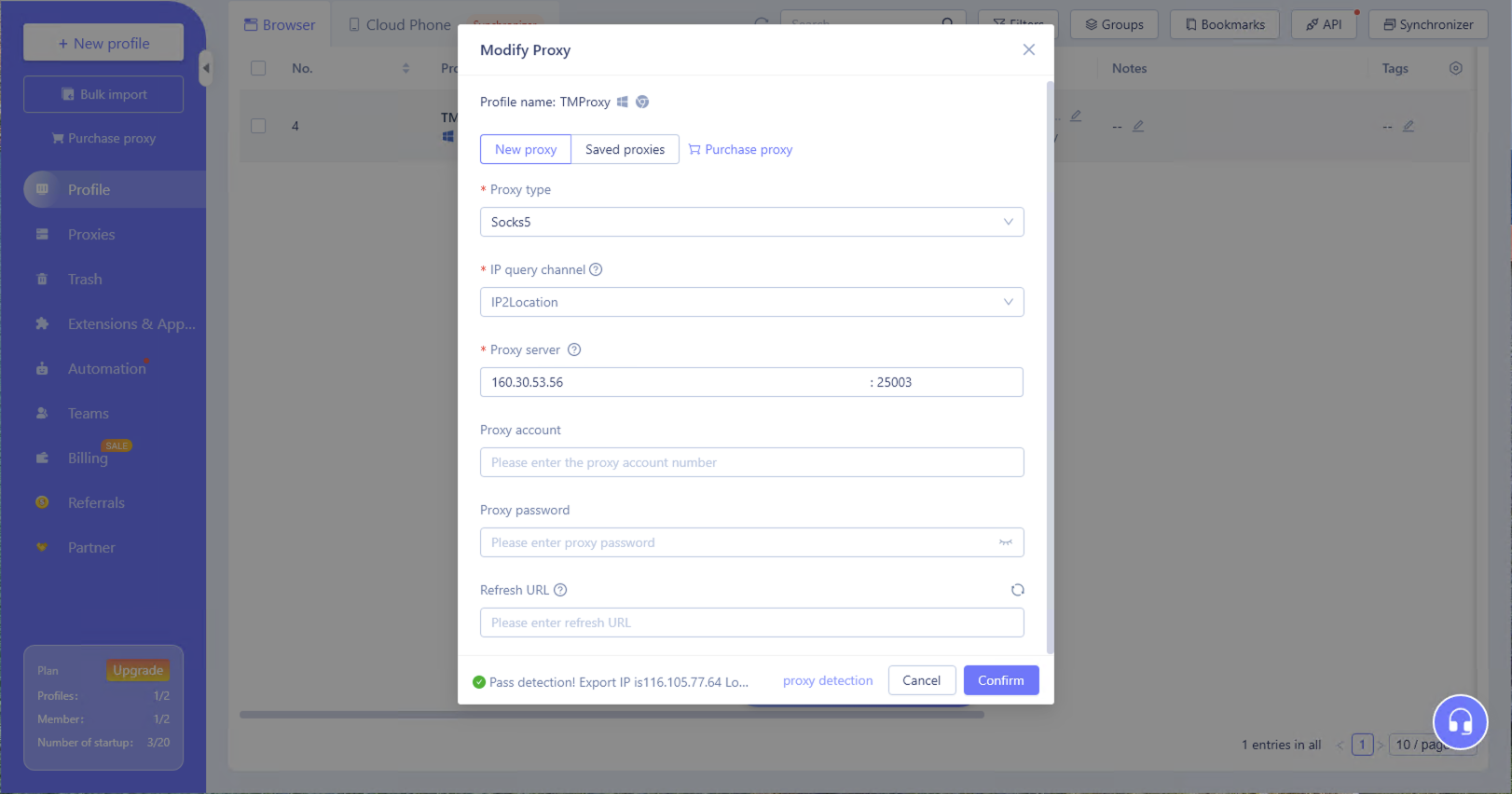Open table column settings gear icon
1512x794 pixels.
pos(1455,68)
